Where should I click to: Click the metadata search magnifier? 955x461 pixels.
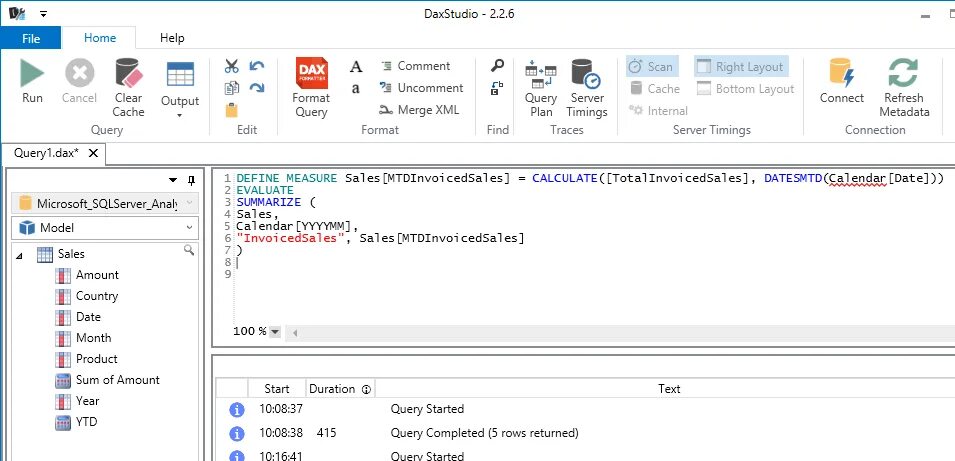point(189,250)
